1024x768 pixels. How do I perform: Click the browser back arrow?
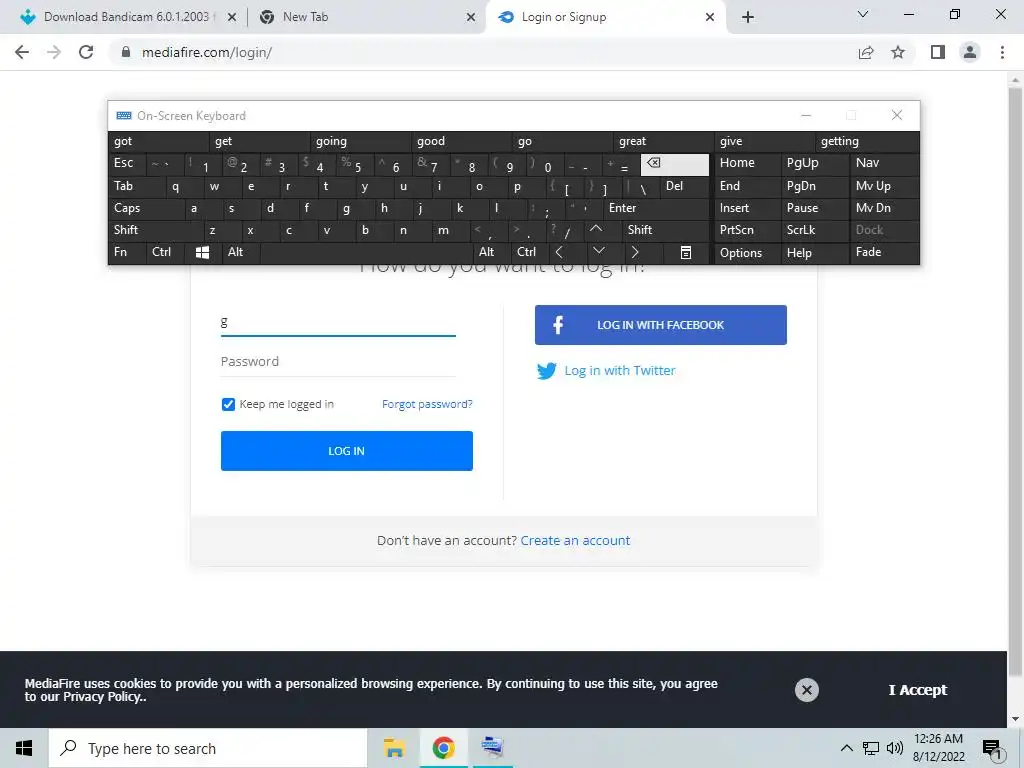click(x=22, y=52)
